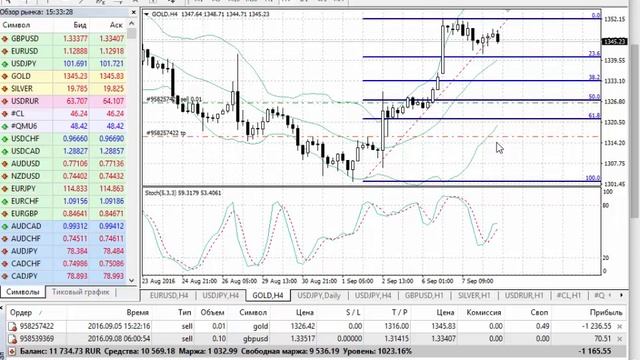Click the #958257422 sell 0.01 line label
This screenshot has height=360, width=640.
tap(174, 99)
